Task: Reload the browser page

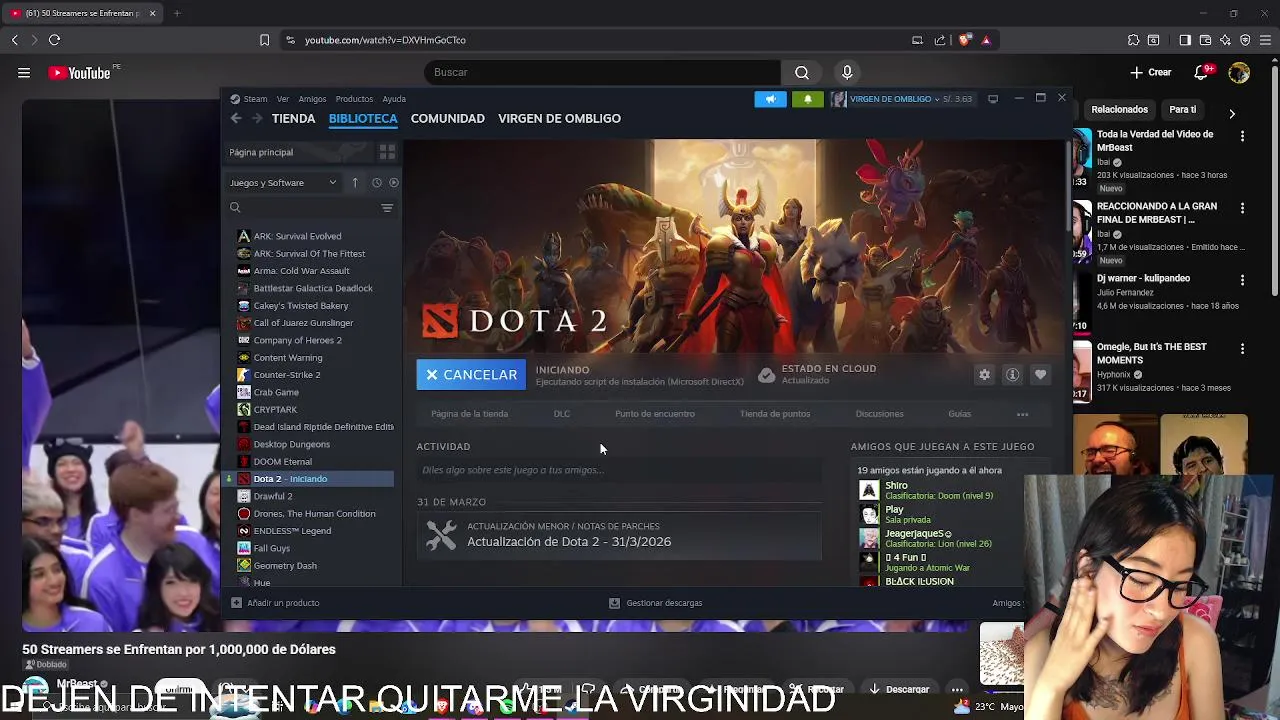Action: (x=54, y=40)
